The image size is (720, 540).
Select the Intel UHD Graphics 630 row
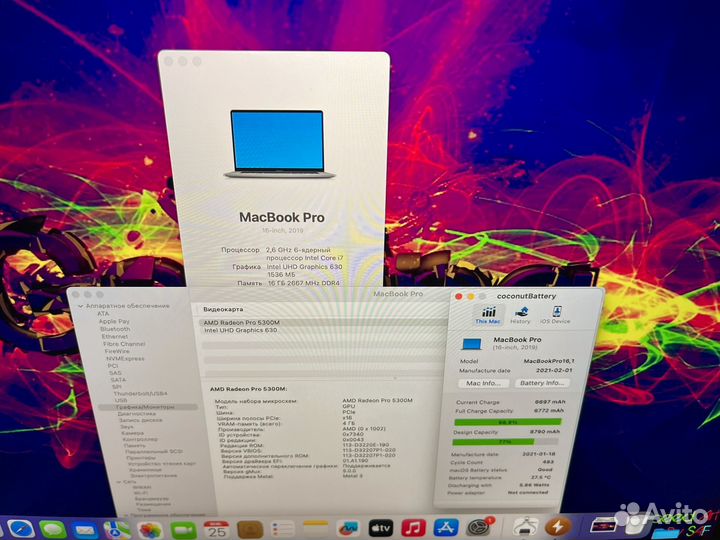coord(323,330)
